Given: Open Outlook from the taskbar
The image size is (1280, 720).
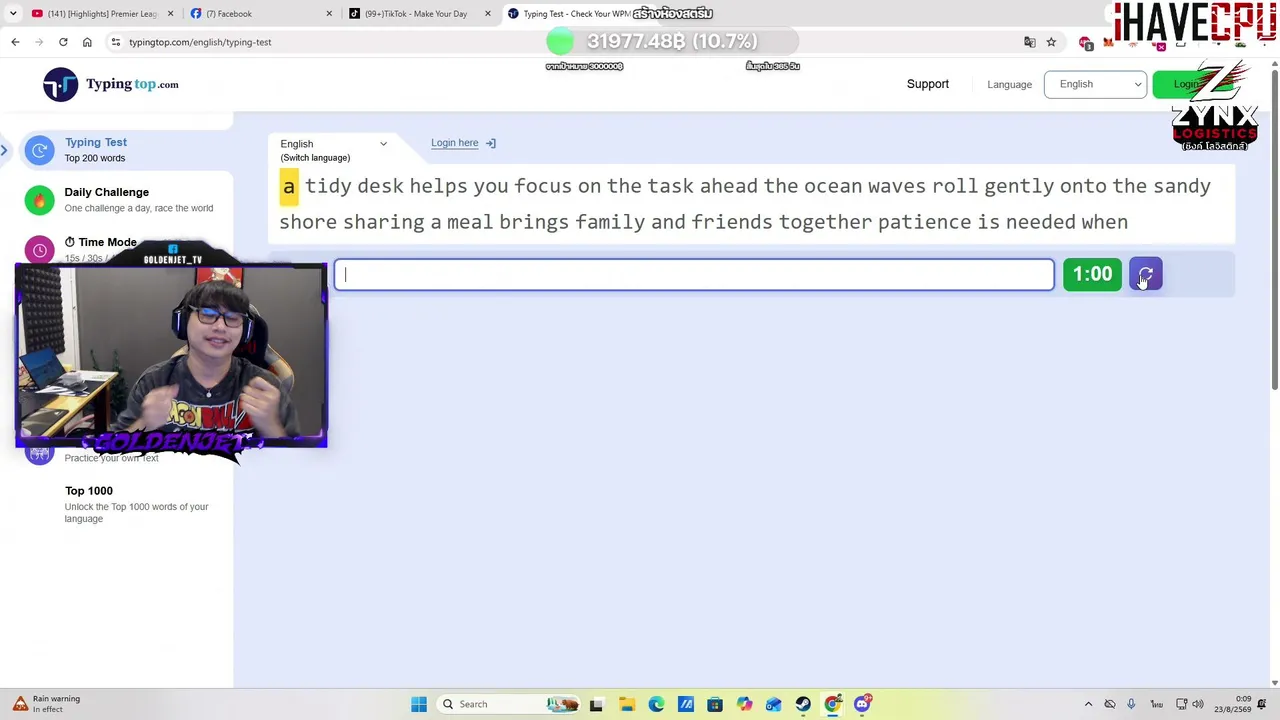Looking at the screenshot, I should (x=774, y=704).
